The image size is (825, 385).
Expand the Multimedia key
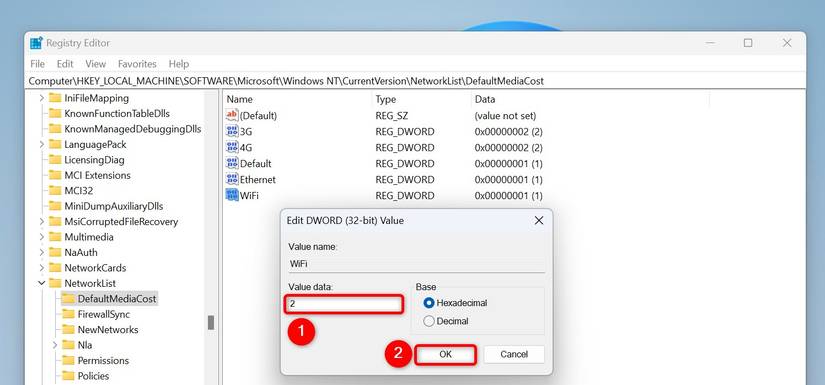pyautogui.click(x=42, y=237)
